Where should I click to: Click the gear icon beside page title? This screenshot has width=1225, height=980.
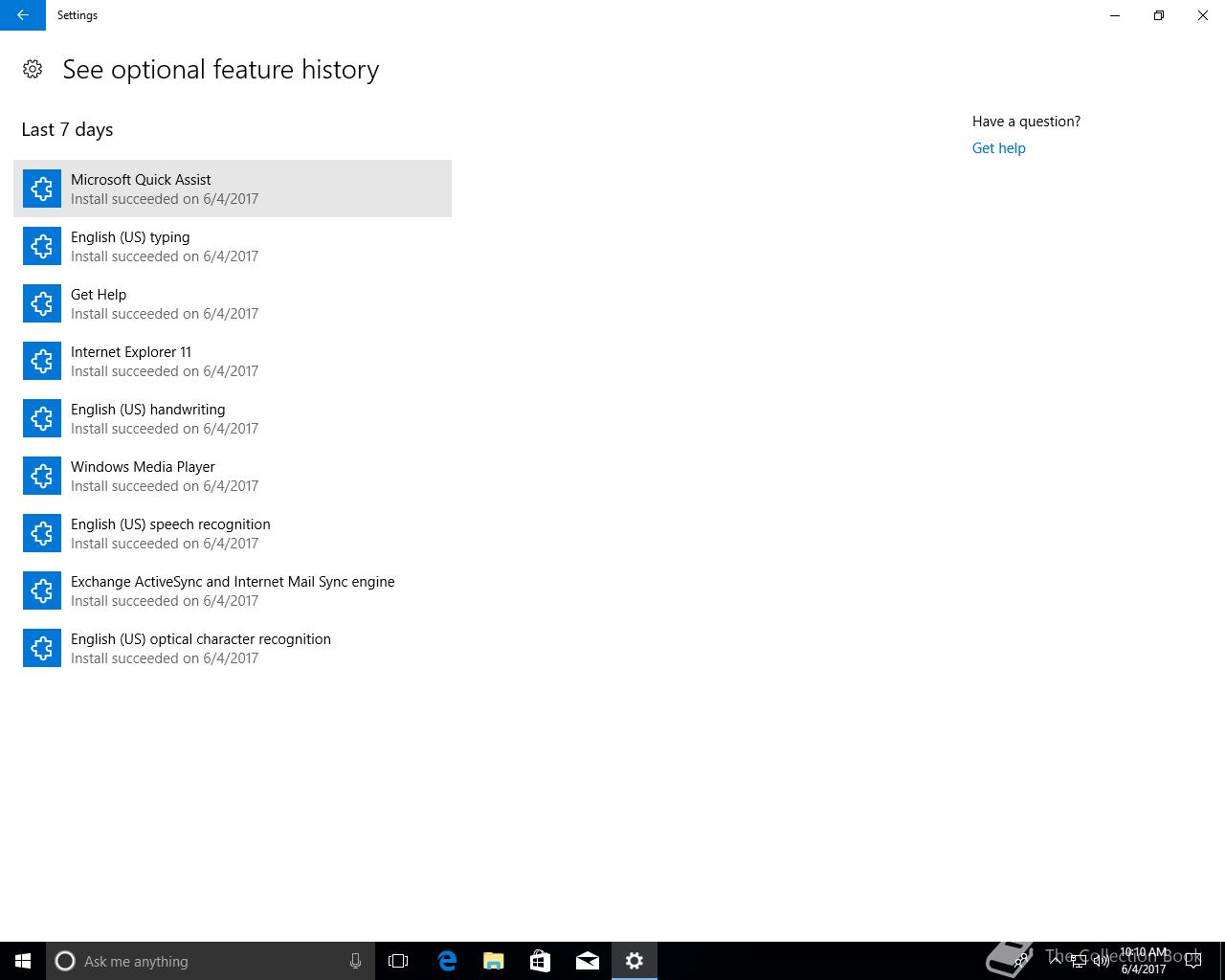tap(33, 69)
